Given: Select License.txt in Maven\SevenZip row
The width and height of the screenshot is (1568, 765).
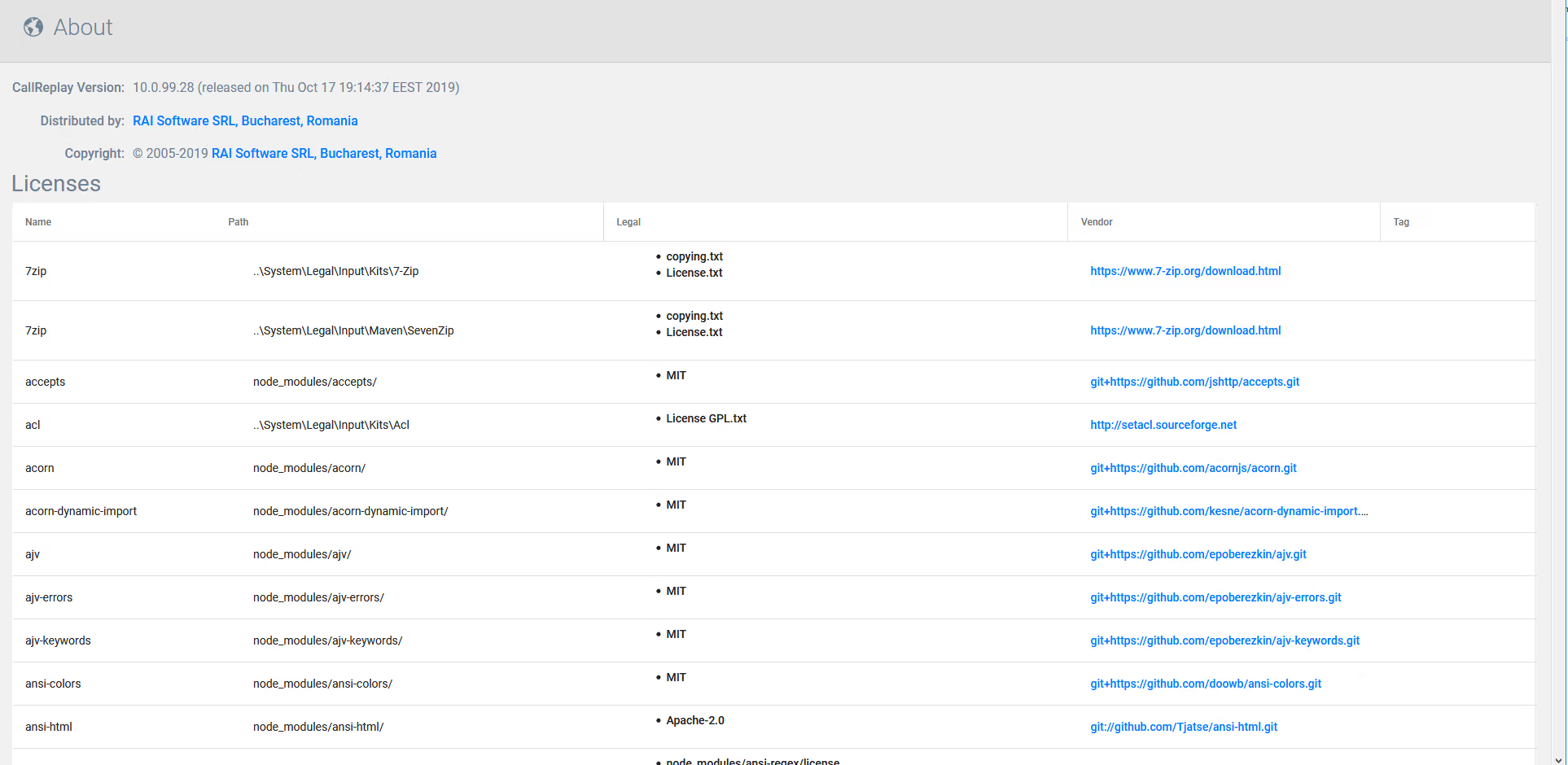Looking at the screenshot, I should tap(694, 332).
